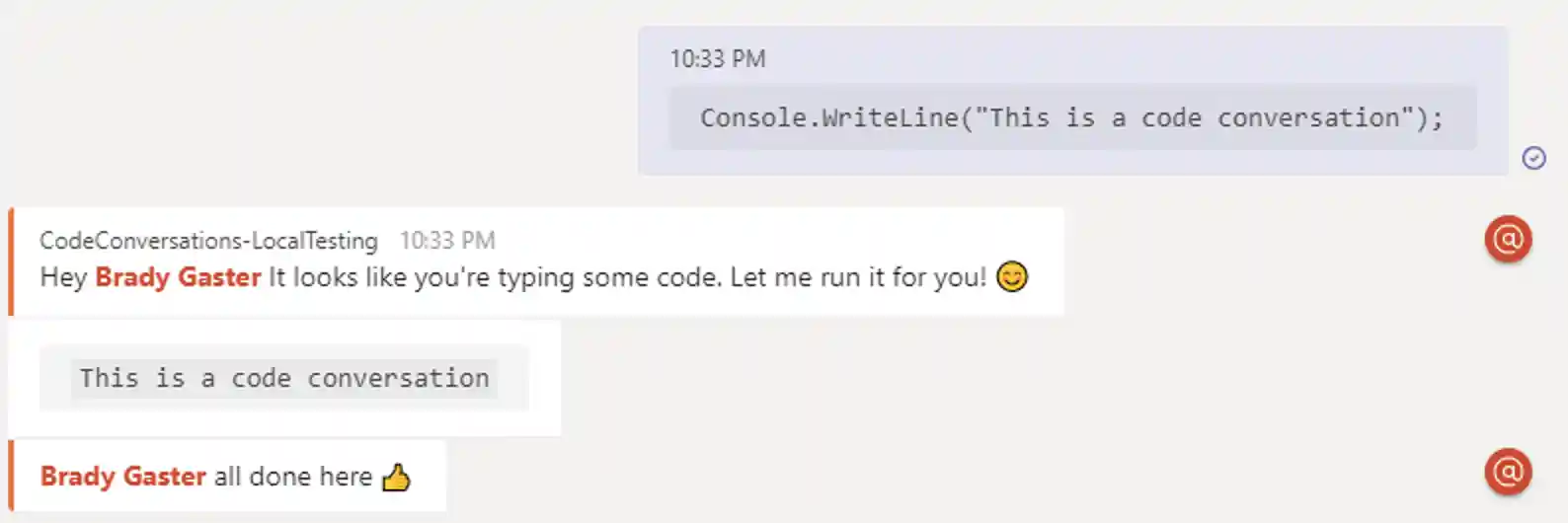
Task: Click the "This is a code conversation" output block
Action: (284, 378)
